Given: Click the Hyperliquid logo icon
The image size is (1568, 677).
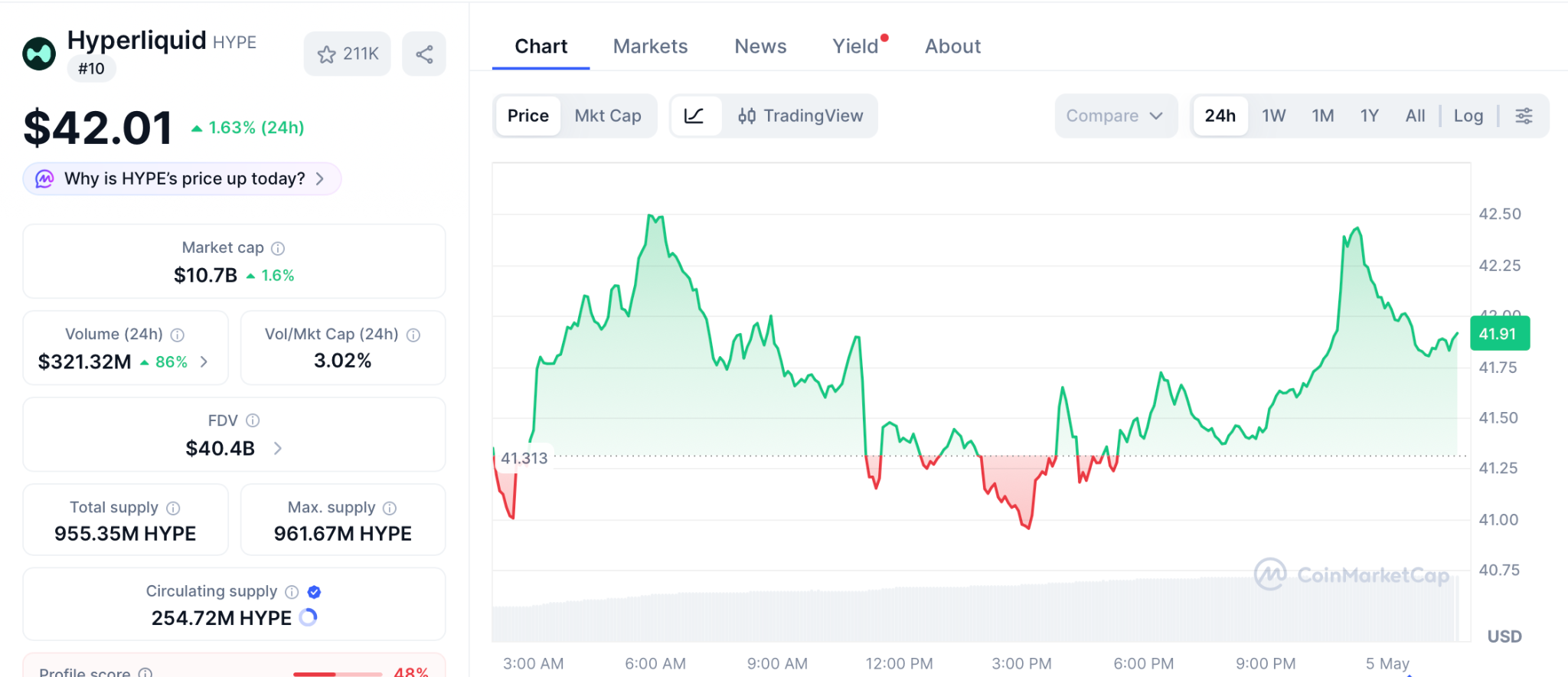Looking at the screenshot, I should (39, 54).
